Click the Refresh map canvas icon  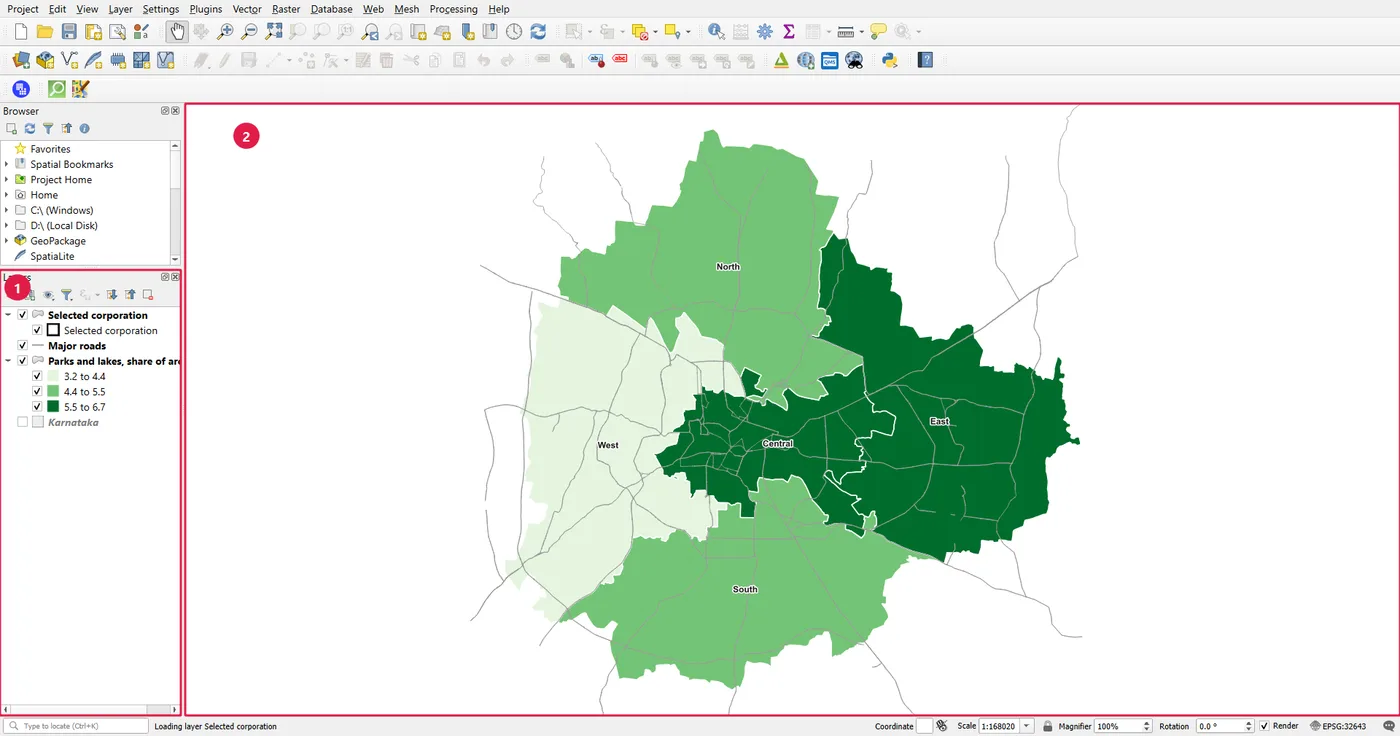(x=538, y=32)
